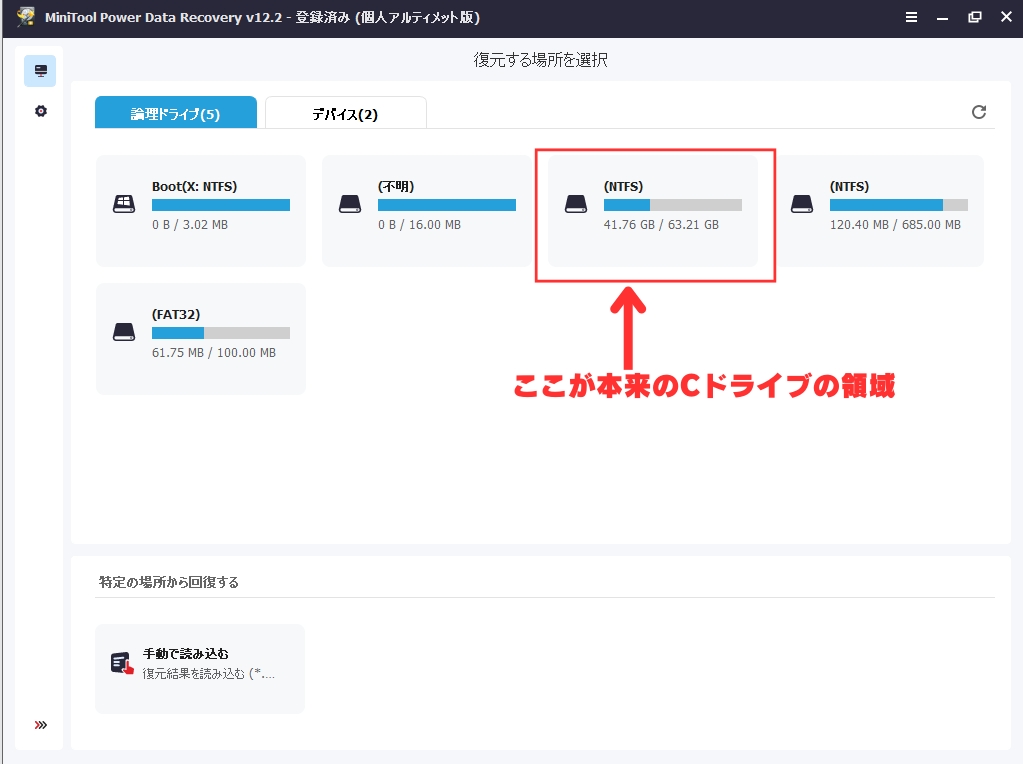The image size is (1023, 764).
Task: Click the 復元結果を読み込む description text
Action: (209, 673)
